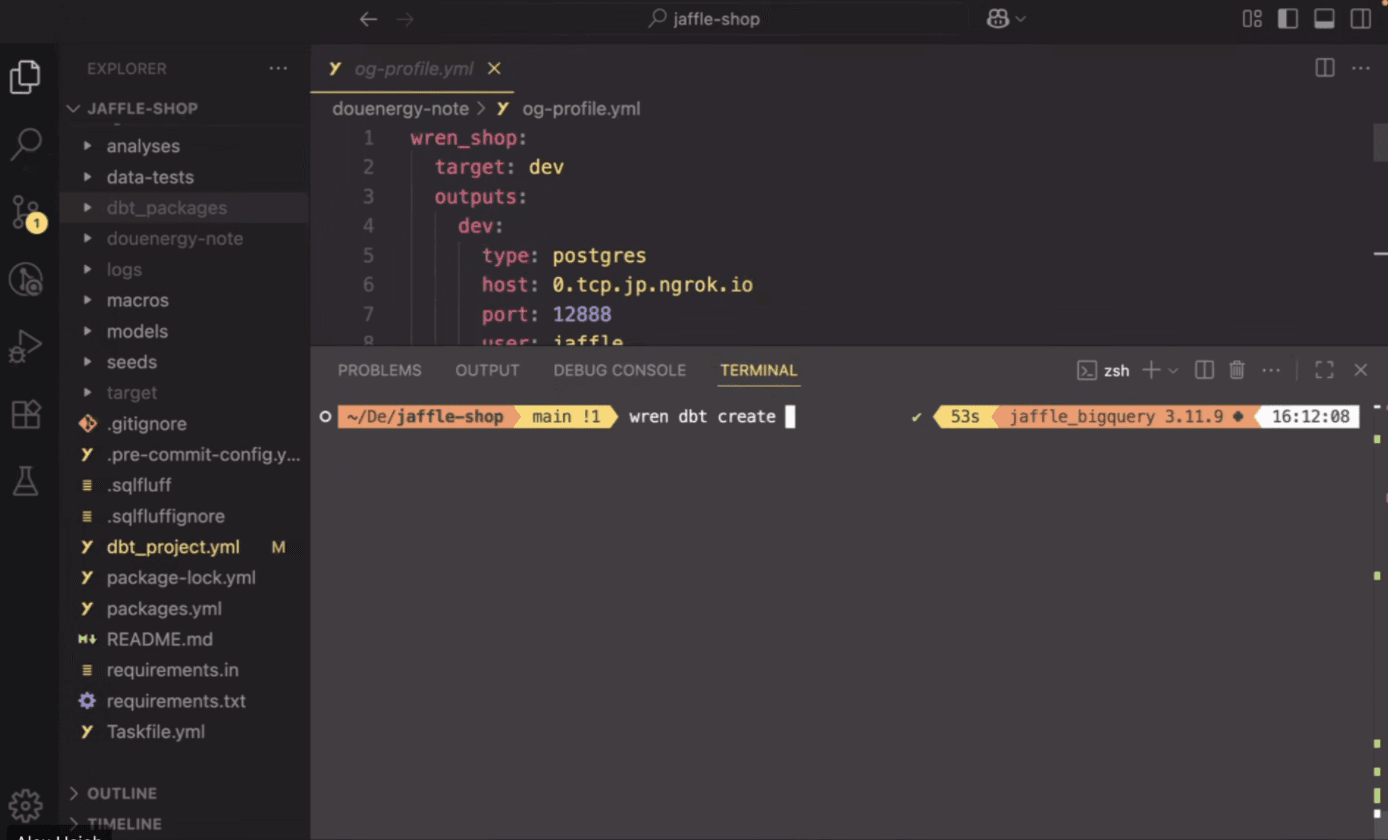
Task: Open the Search view in activity bar
Action: click(x=25, y=144)
